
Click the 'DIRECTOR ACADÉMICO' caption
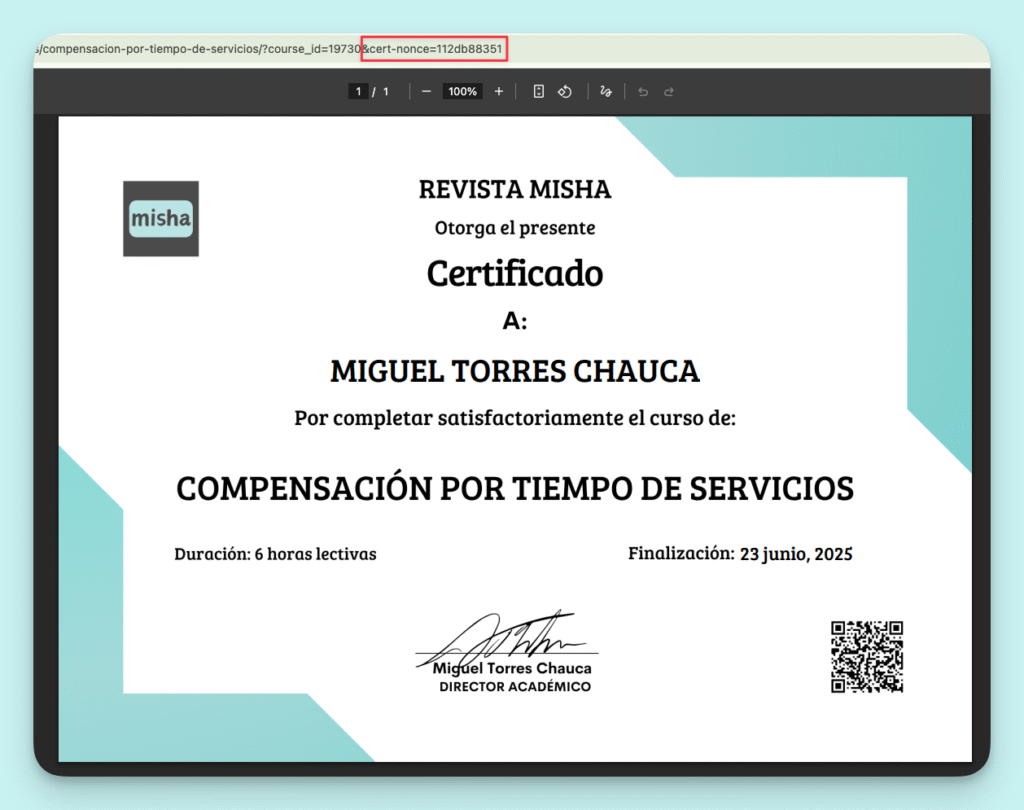(515, 687)
